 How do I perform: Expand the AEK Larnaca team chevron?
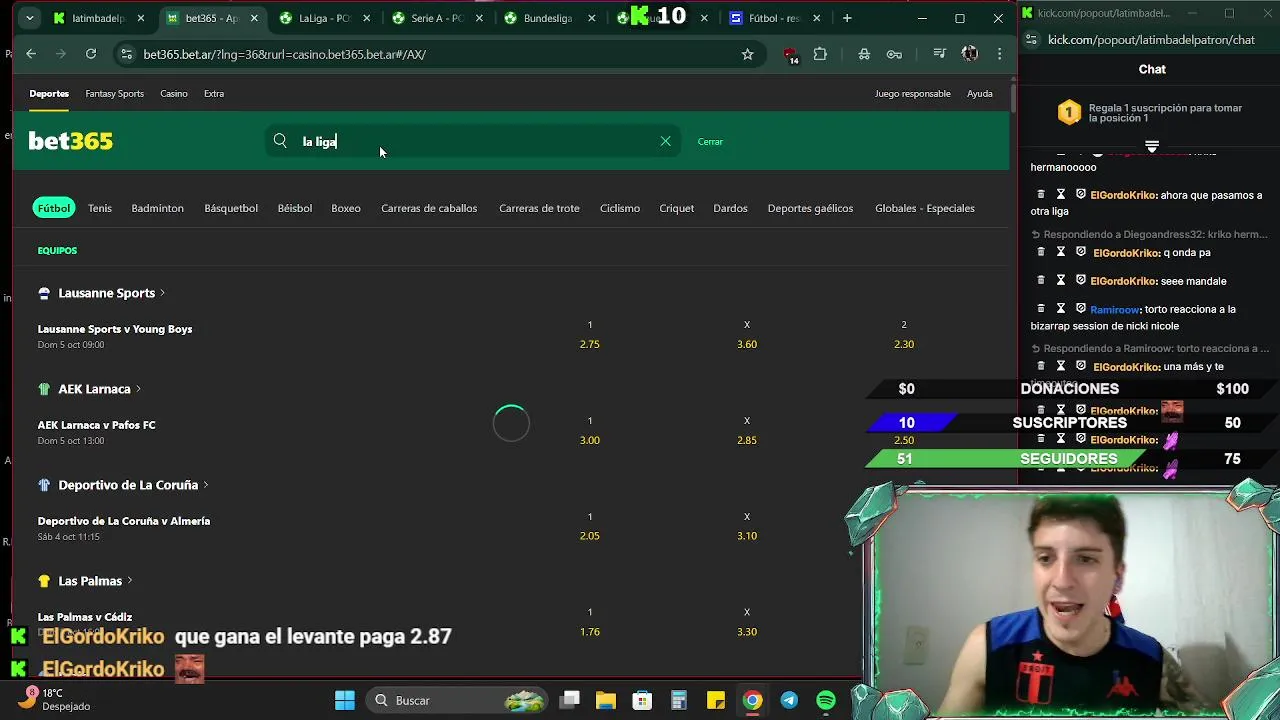coord(138,389)
